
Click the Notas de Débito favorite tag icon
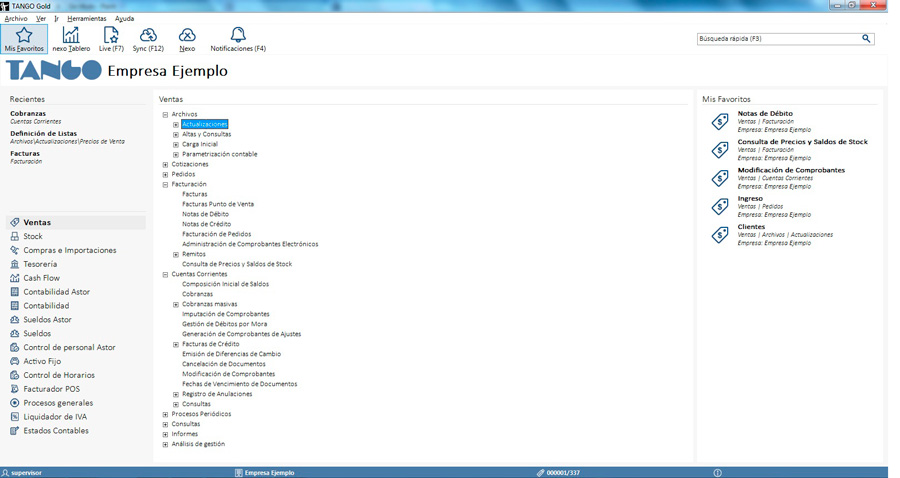click(x=720, y=121)
